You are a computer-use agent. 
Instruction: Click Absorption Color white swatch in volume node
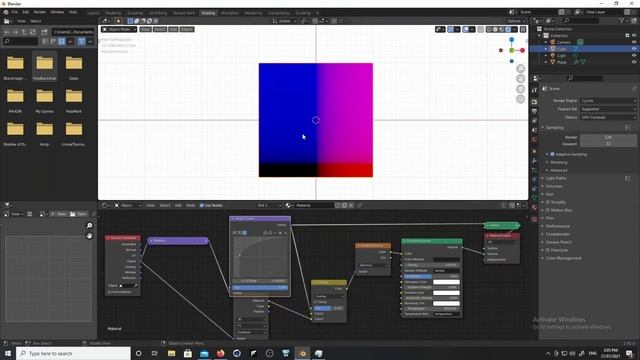click(446, 282)
